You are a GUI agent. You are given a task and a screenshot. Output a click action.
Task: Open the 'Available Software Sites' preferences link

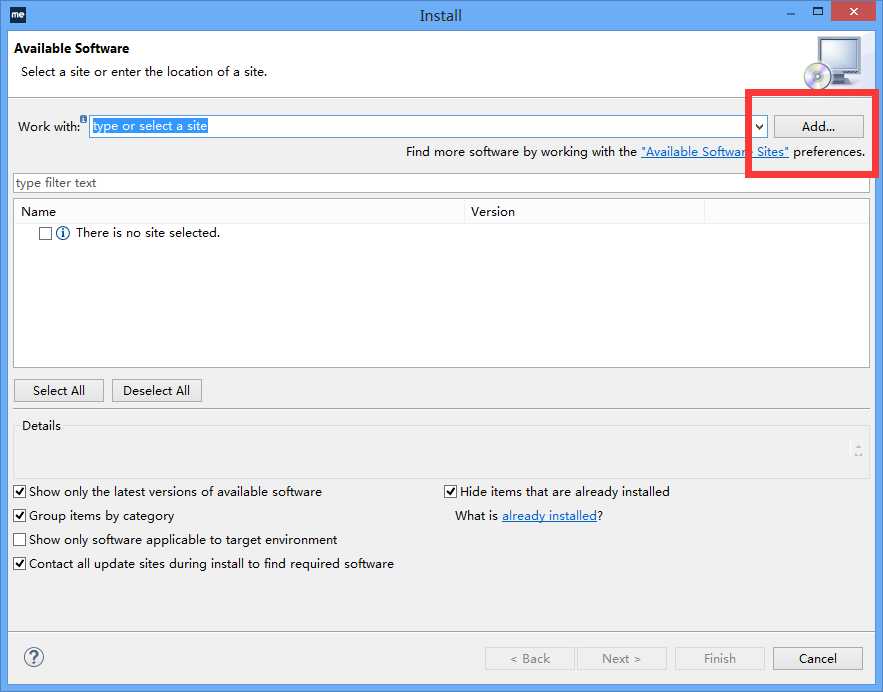point(715,152)
